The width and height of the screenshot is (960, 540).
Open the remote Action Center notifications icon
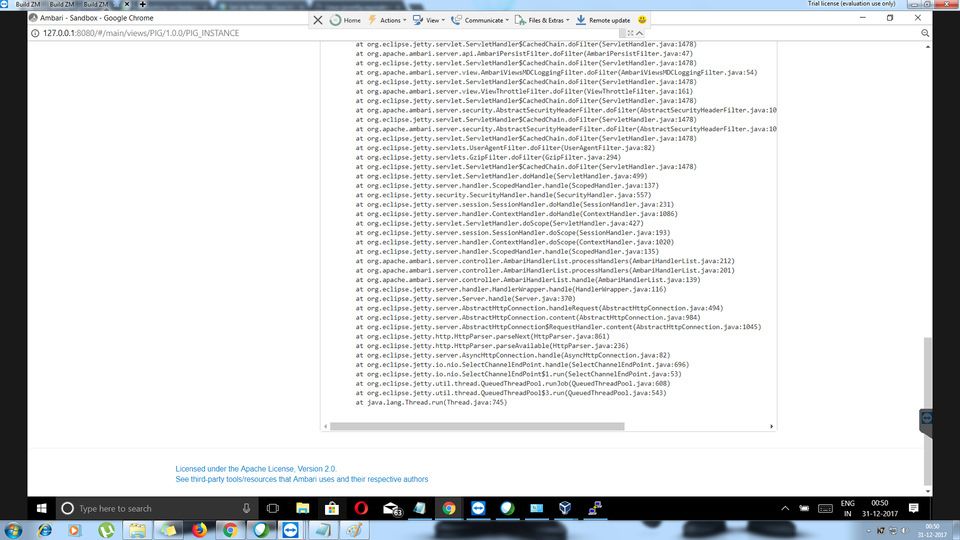pyautogui.click(x=913, y=508)
